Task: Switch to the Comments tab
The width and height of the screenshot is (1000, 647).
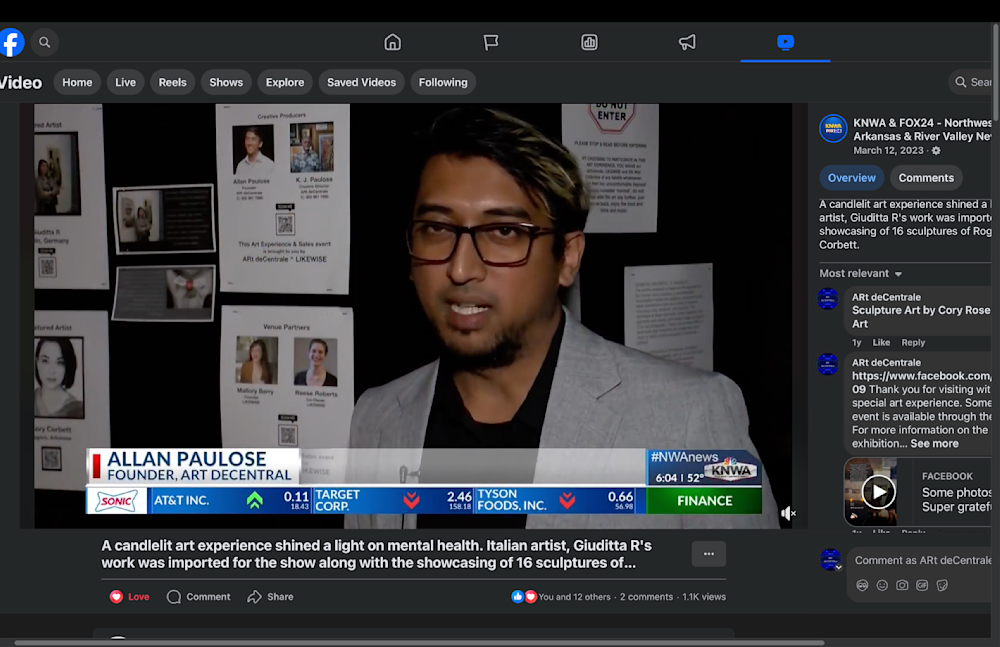Action: pyautogui.click(x=925, y=178)
